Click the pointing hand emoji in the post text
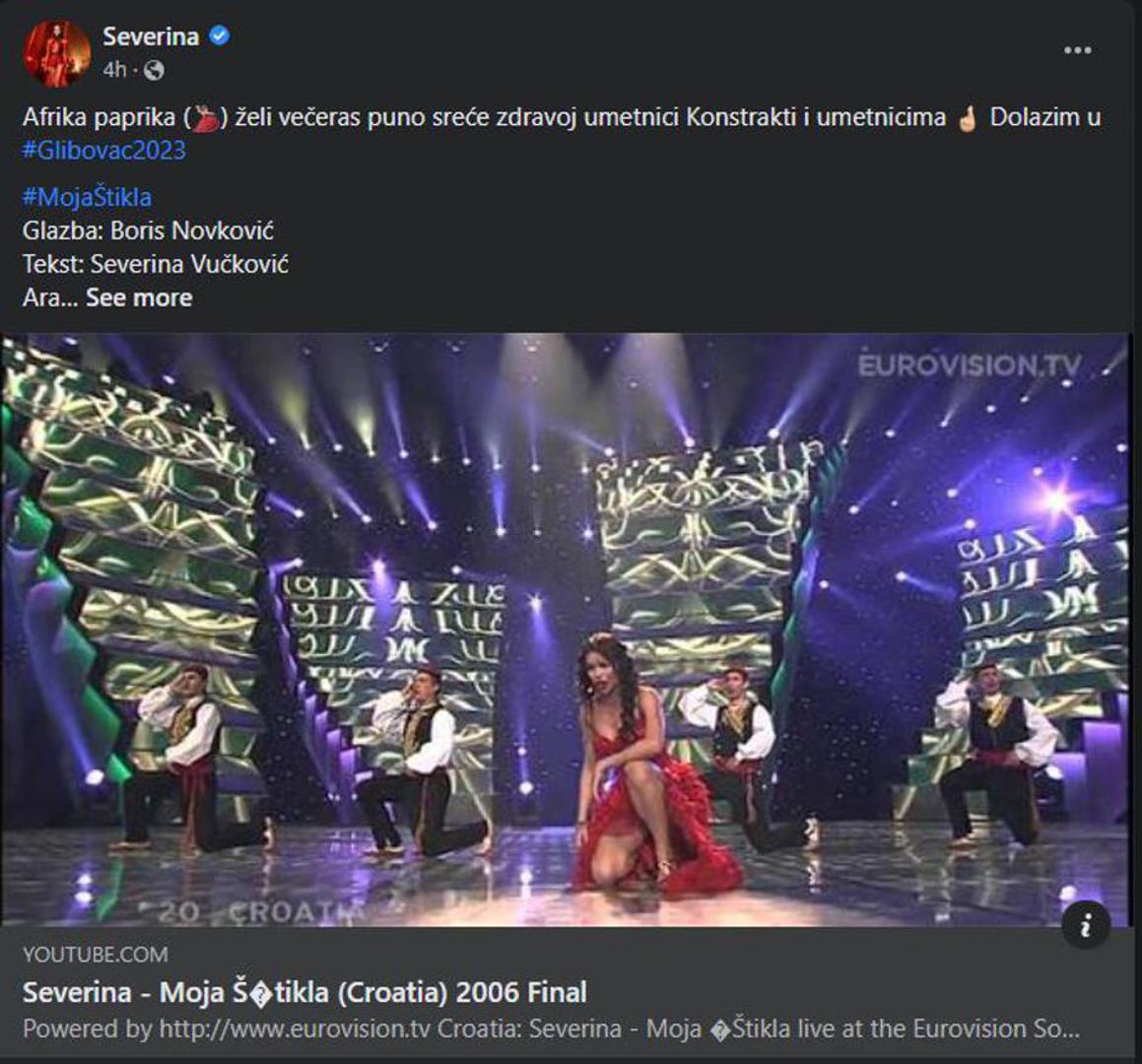1142x1064 pixels. click(x=968, y=118)
